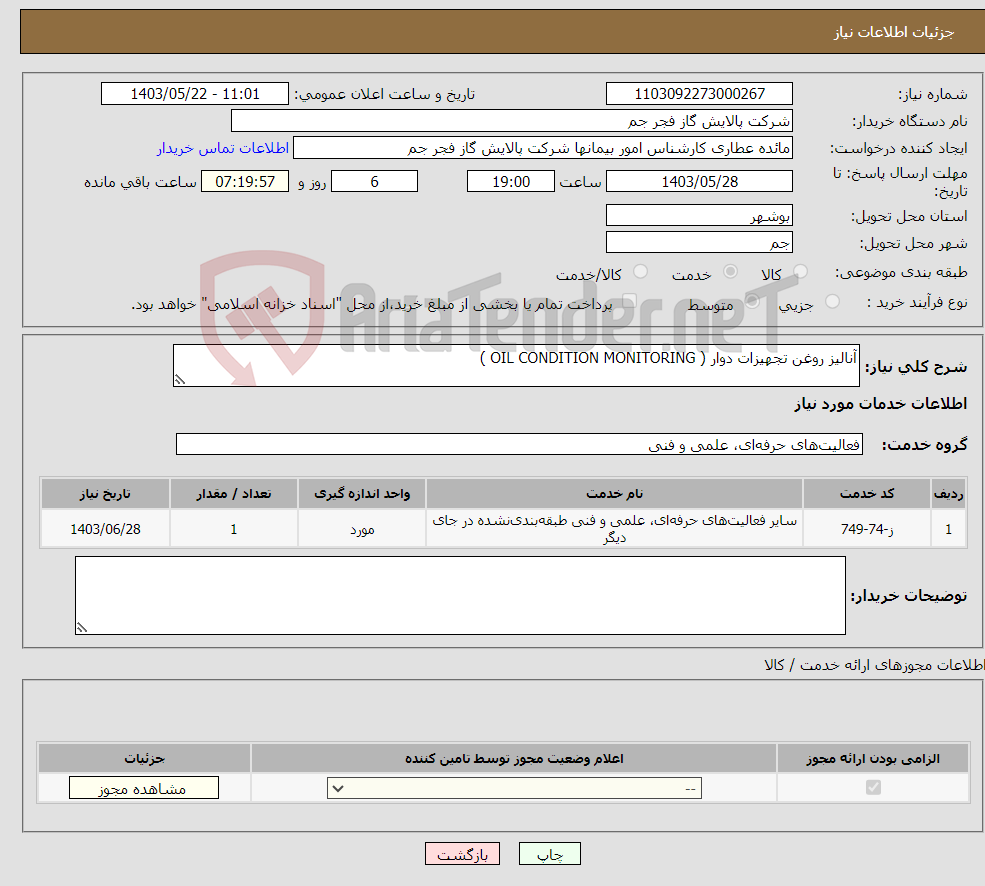The height and width of the screenshot is (886, 985).
Task: Click the delivery city field جم
Action: click(x=699, y=243)
